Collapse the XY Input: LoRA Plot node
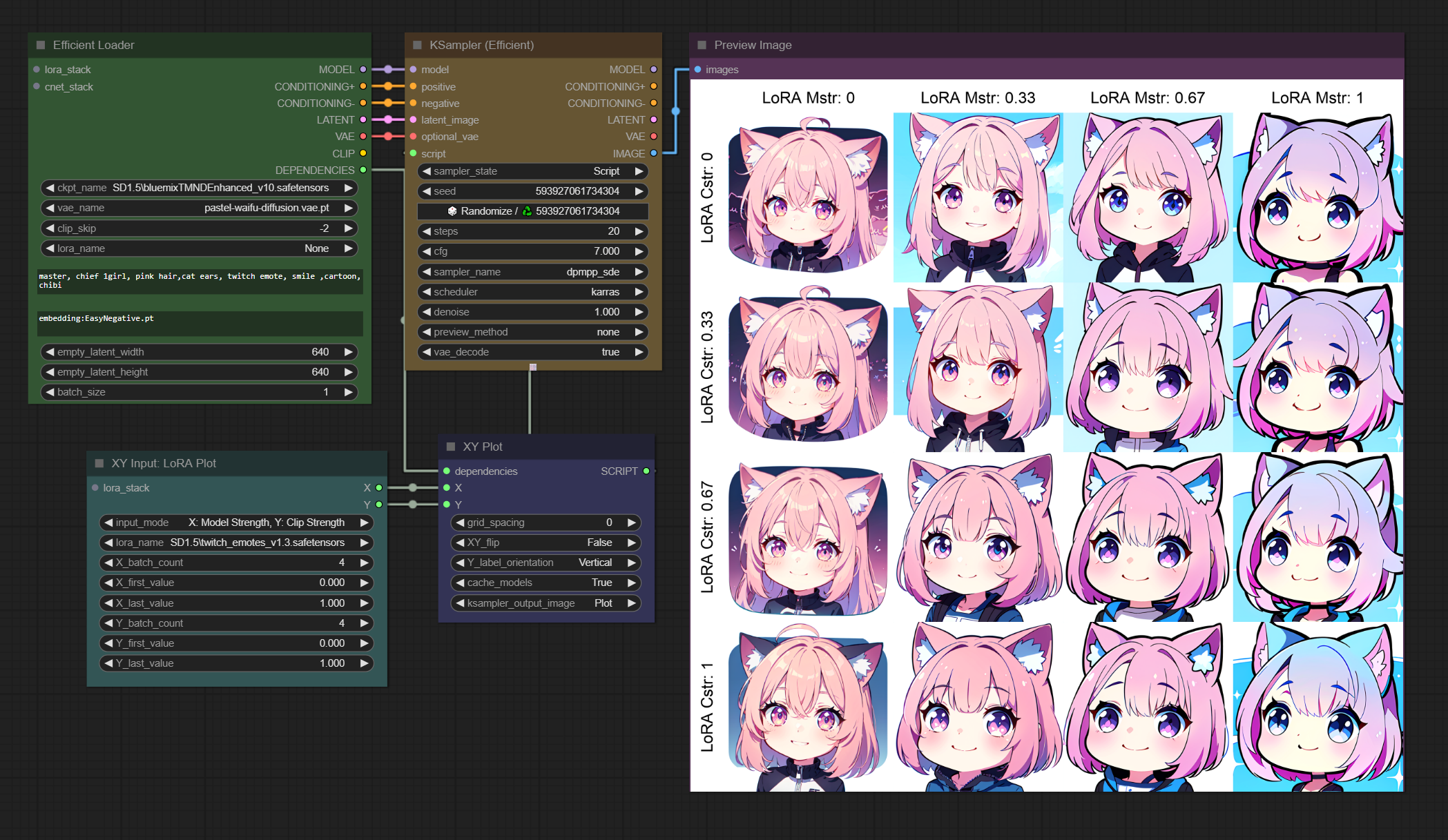The height and width of the screenshot is (840, 1448). coord(99,463)
